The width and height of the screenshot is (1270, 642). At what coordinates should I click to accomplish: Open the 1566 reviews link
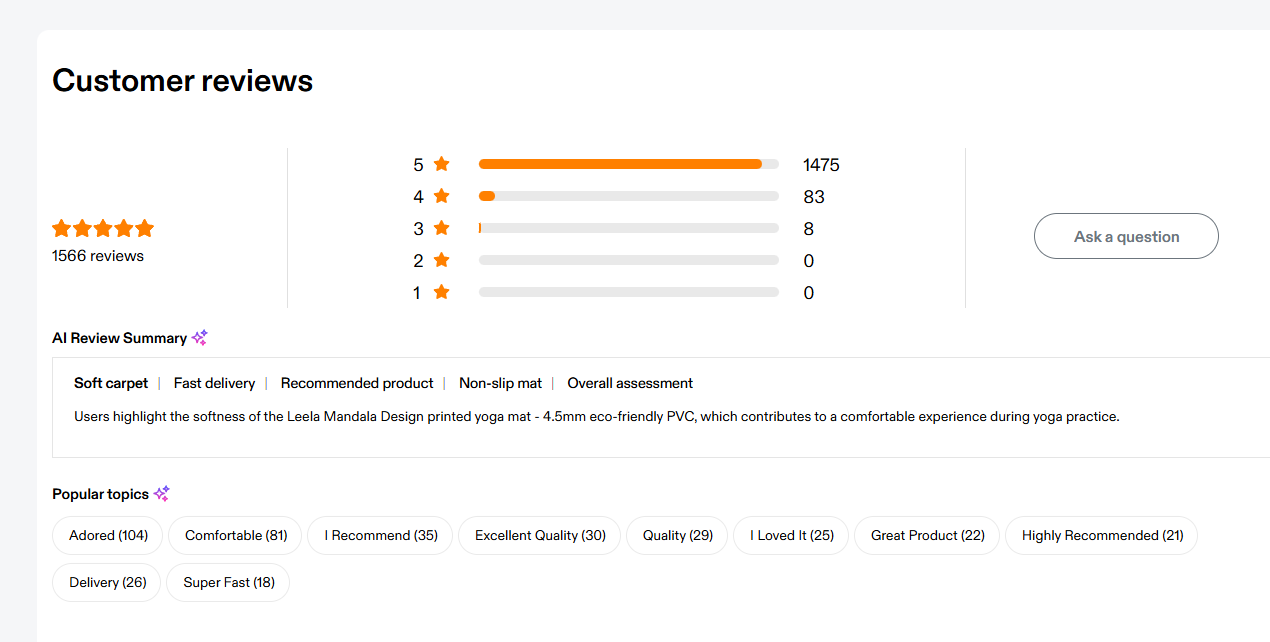point(98,256)
